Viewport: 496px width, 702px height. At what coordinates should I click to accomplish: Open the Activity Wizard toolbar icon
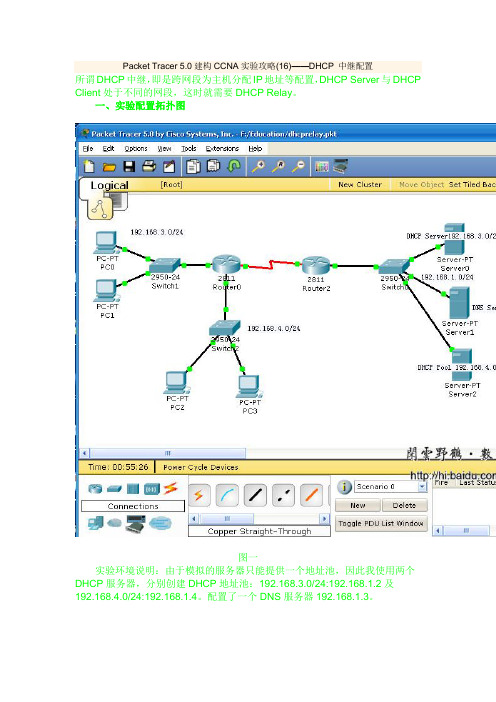pyautogui.click(x=169, y=167)
